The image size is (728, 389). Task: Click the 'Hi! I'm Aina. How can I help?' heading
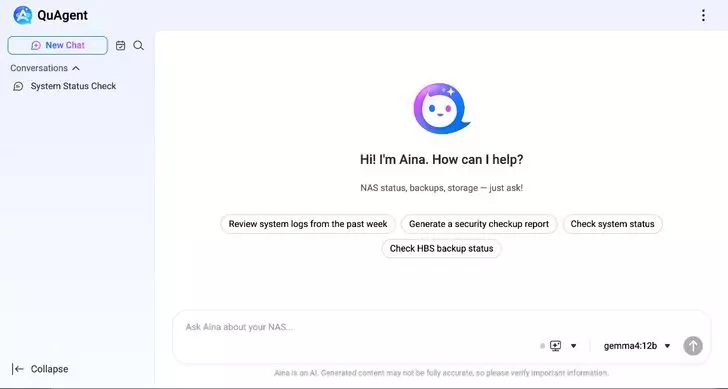442,160
